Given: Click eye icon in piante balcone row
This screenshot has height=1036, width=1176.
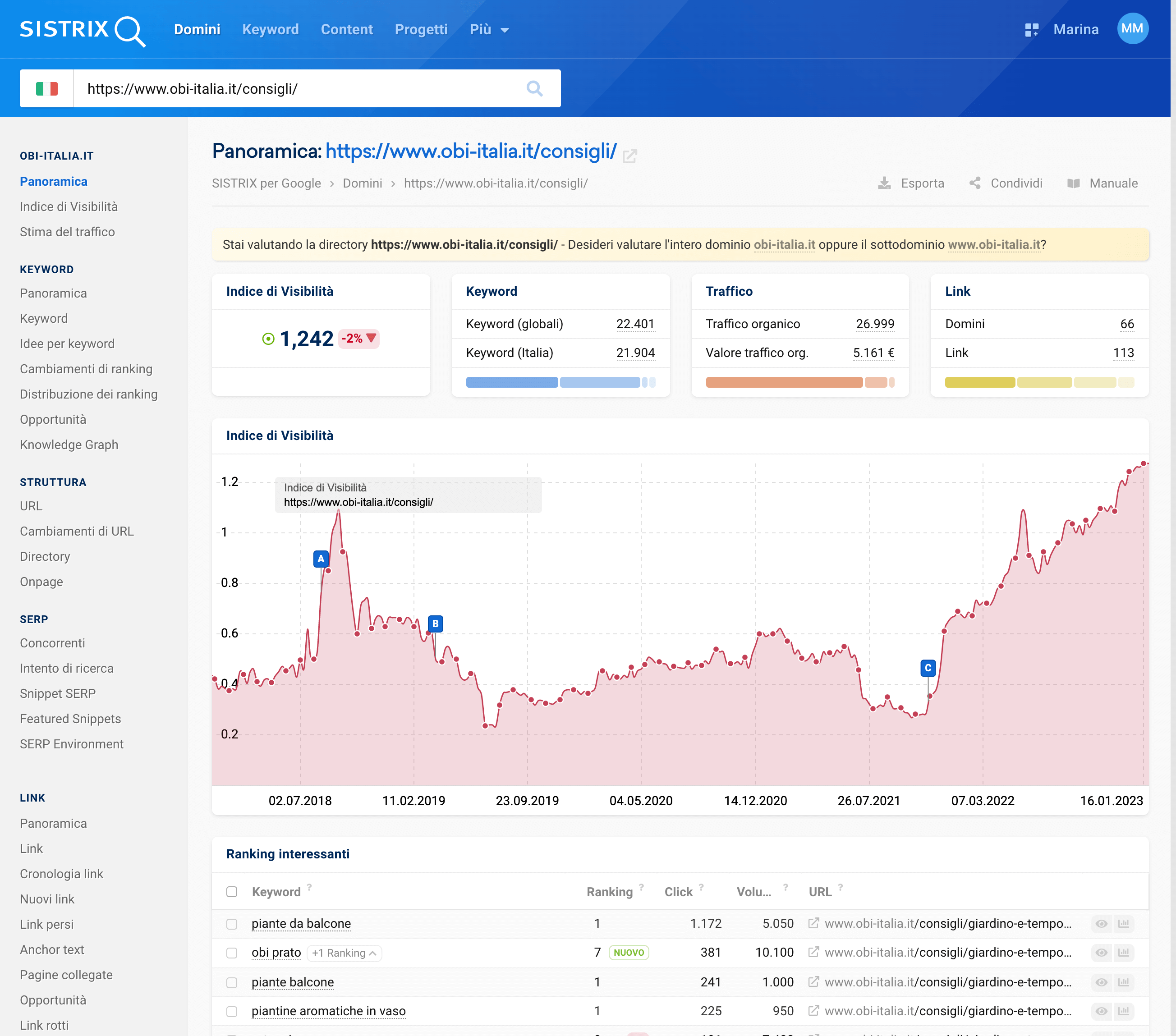Looking at the screenshot, I should (1101, 982).
